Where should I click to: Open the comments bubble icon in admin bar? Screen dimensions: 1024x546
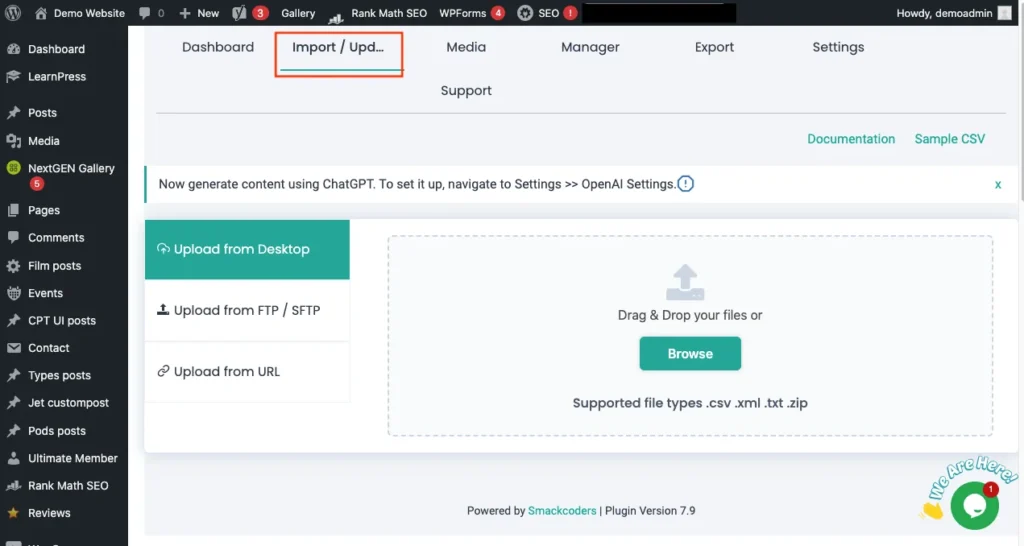click(x=145, y=13)
